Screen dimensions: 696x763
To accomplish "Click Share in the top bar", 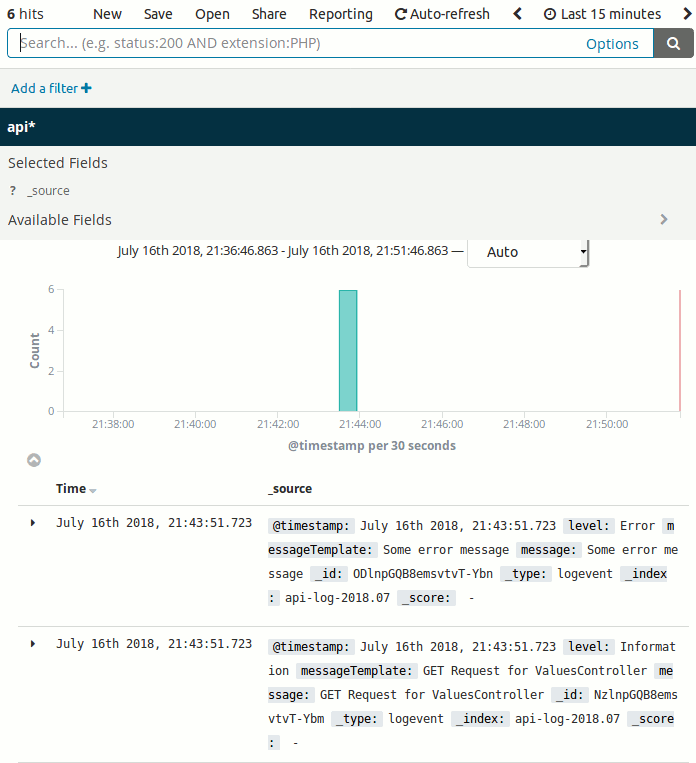I will 269,14.
